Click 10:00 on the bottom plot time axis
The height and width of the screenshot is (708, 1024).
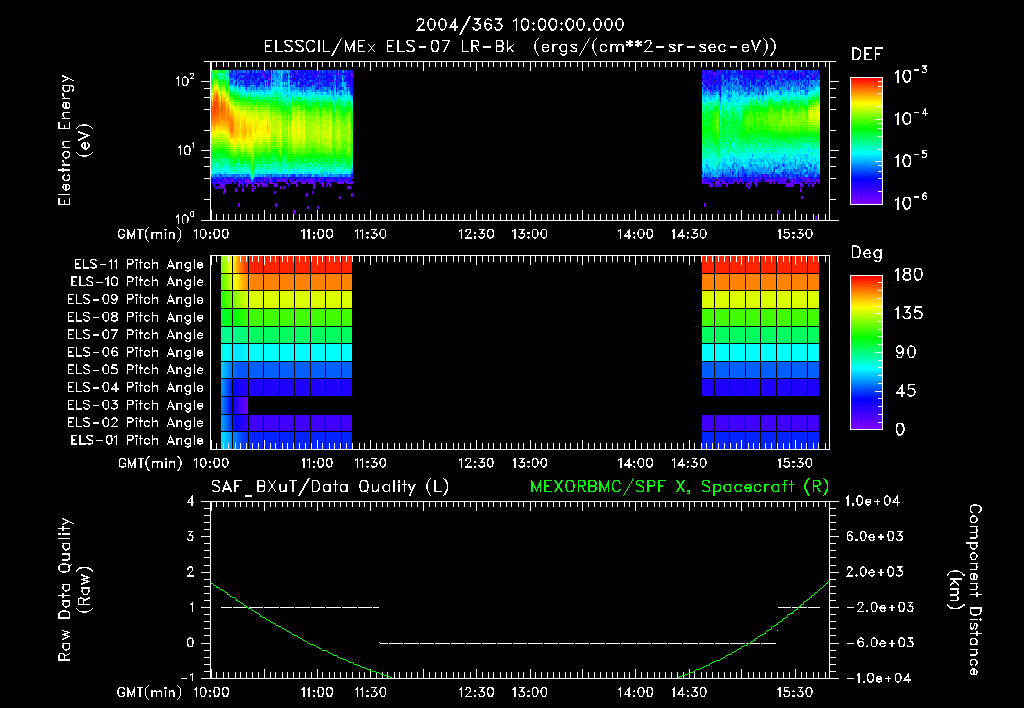tap(210, 692)
